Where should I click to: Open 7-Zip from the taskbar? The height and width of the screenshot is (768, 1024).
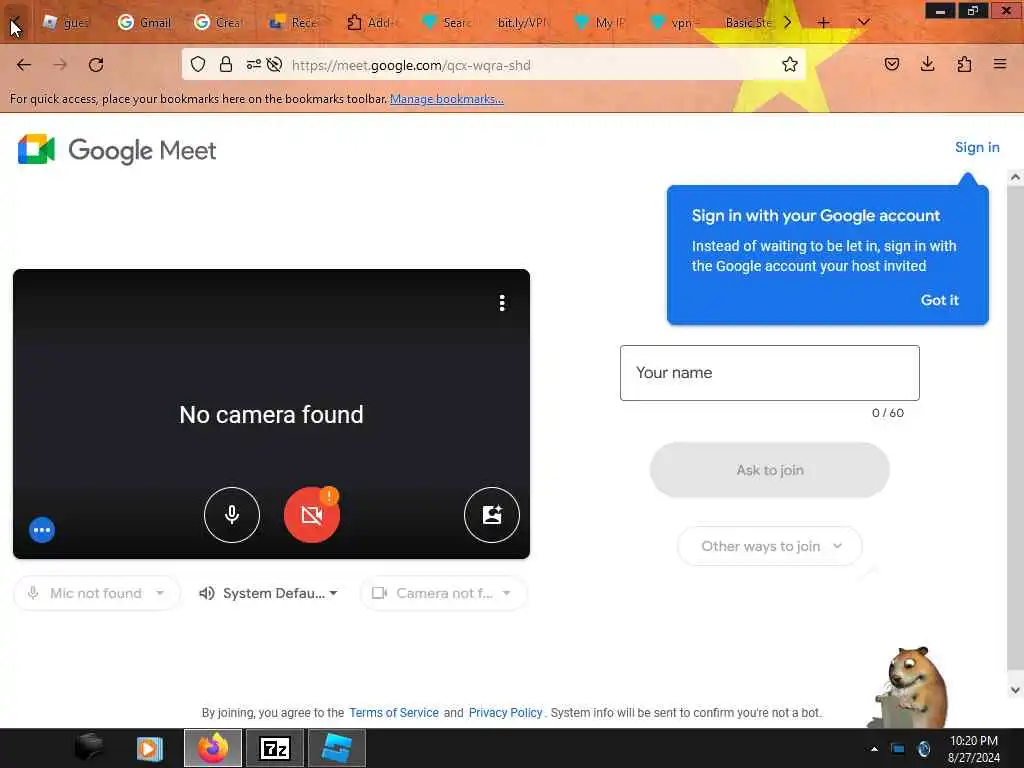coord(274,748)
